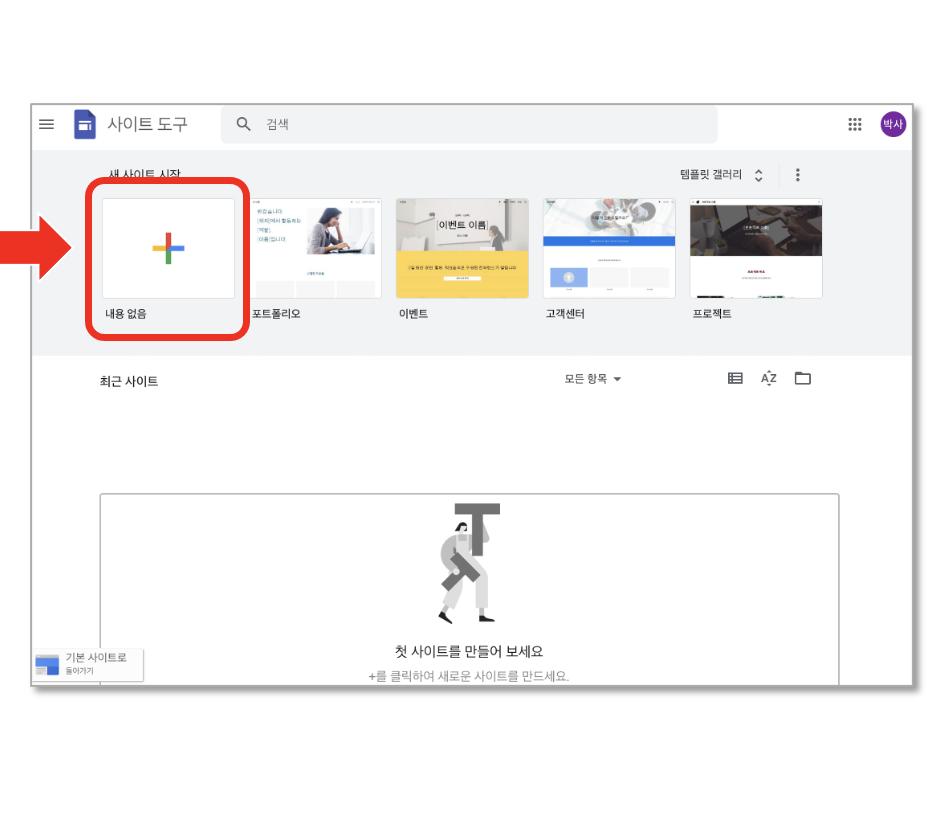Switch to list view icon
The height and width of the screenshot is (824, 942).
[735, 378]
